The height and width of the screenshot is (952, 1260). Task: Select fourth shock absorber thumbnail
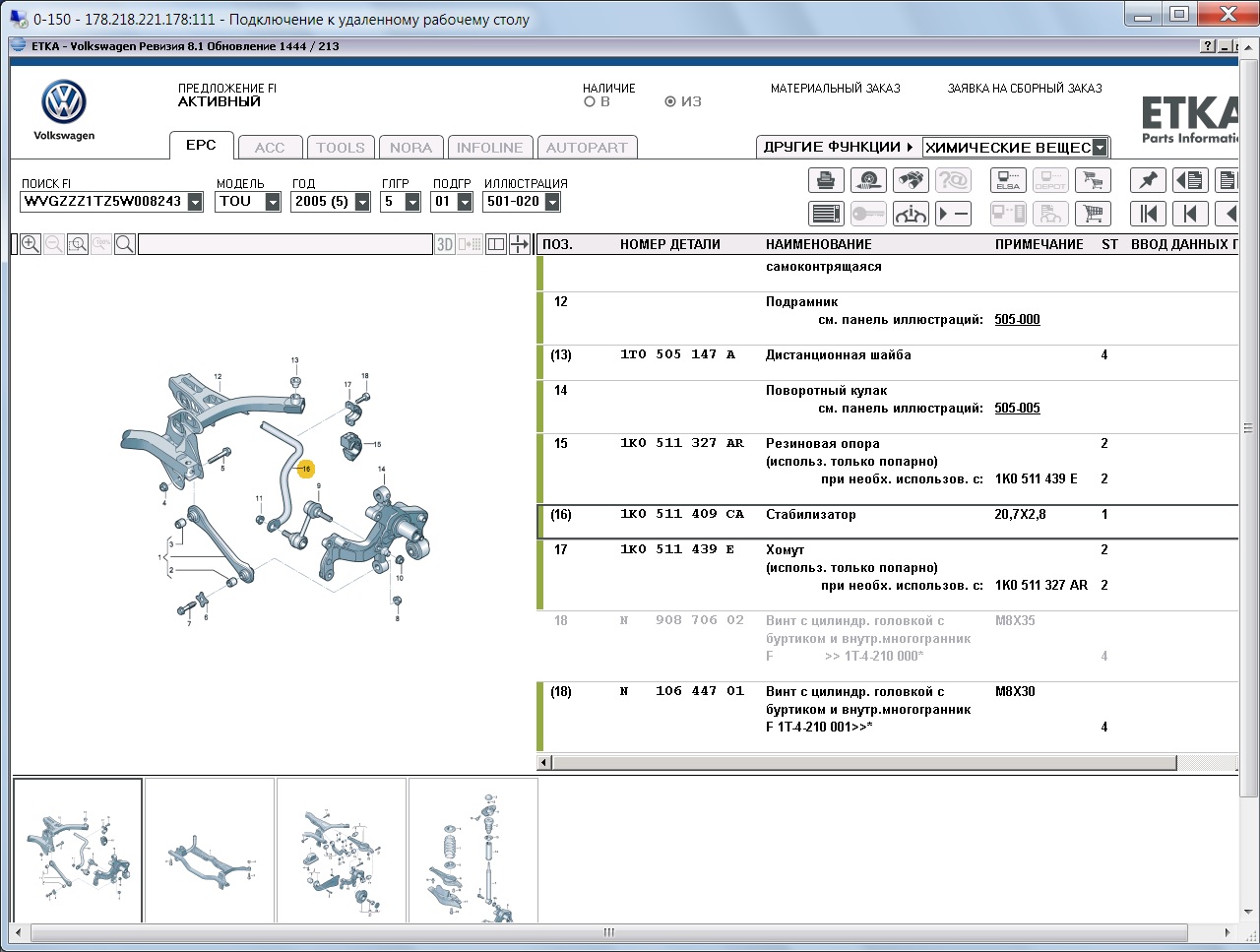473,850
